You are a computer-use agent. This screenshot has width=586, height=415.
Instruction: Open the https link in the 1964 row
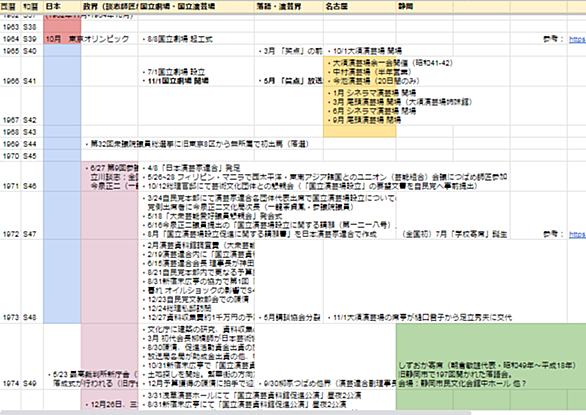[x=577, y=39]
